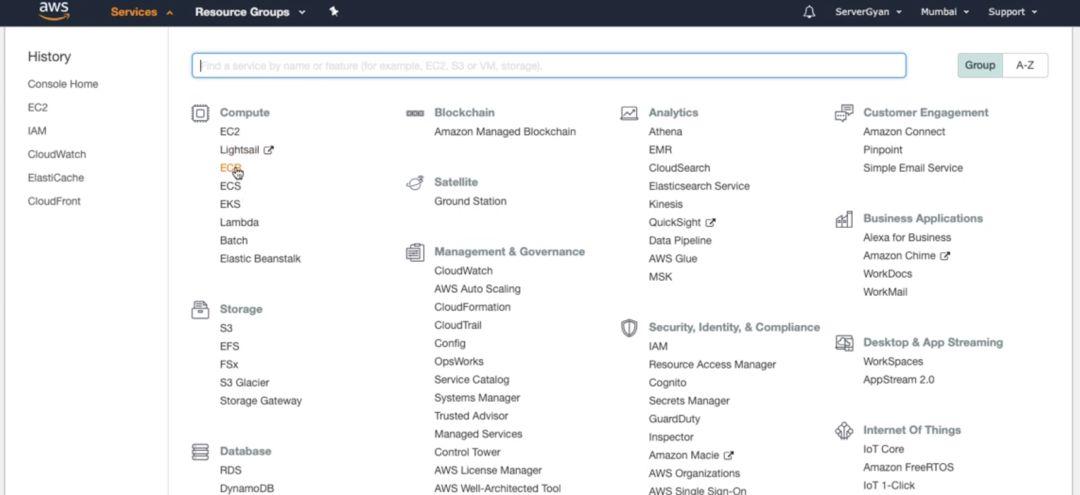The image size is (1080, 495).
Task: Open Amazon Managed Blockchain
Action: click(505, 131)
